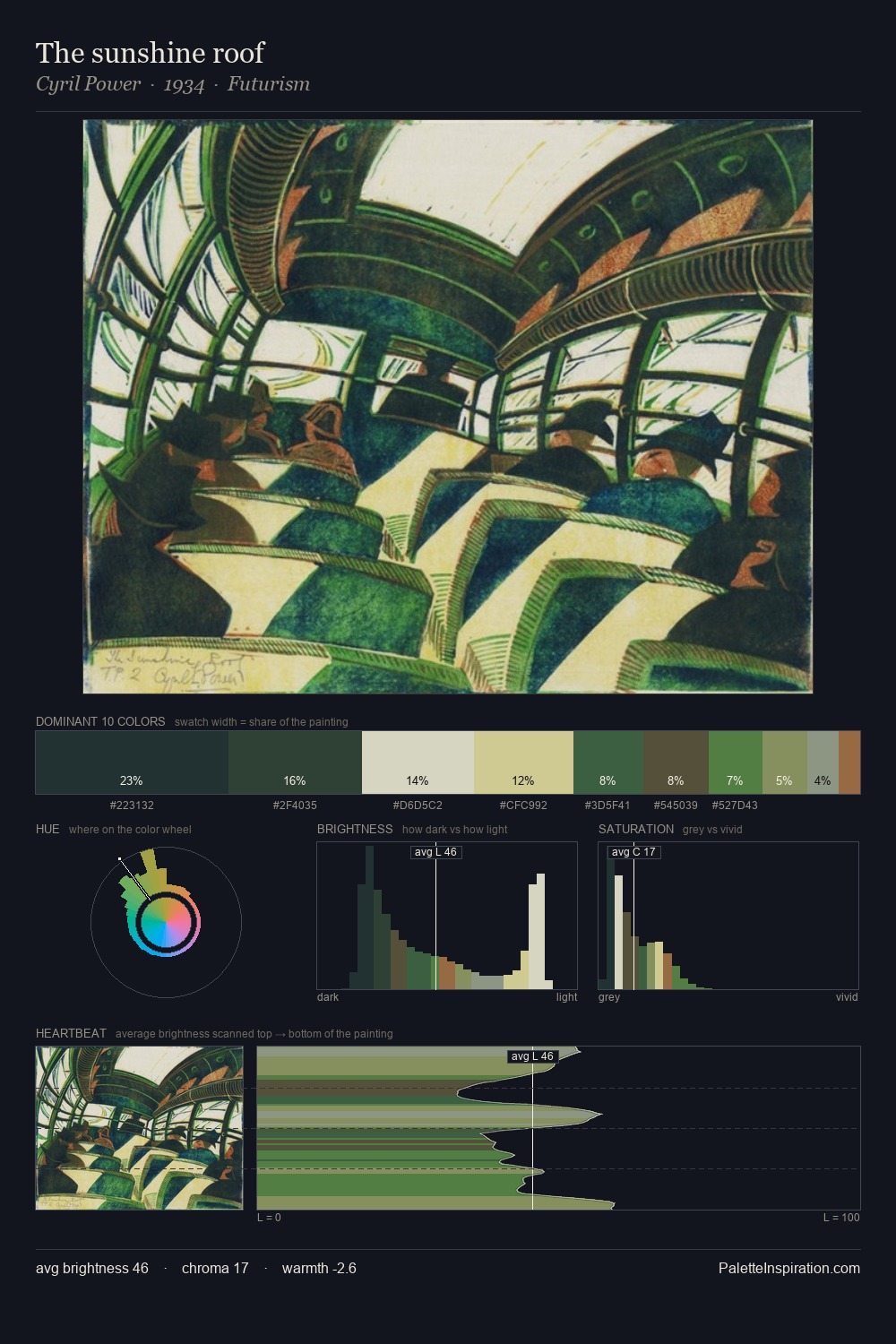Click the 'HEARTBEAT' section heading
This screenshot has width=896, height=1344.
pyautogui.click(x=71, y=1033)
